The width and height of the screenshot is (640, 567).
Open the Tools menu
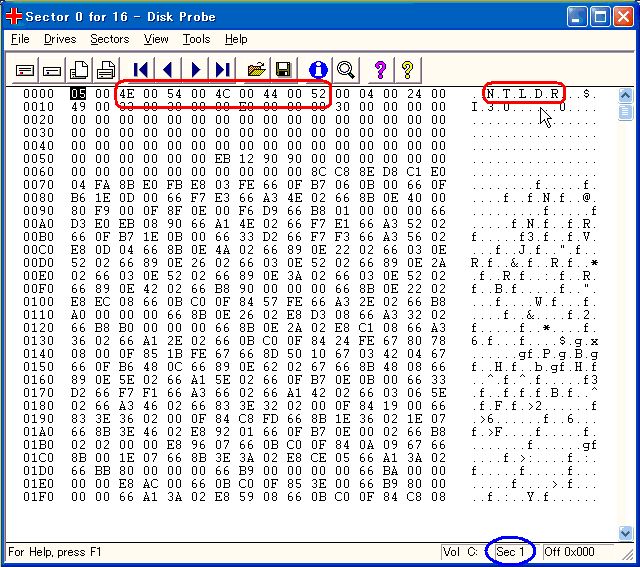coord(196,39)
